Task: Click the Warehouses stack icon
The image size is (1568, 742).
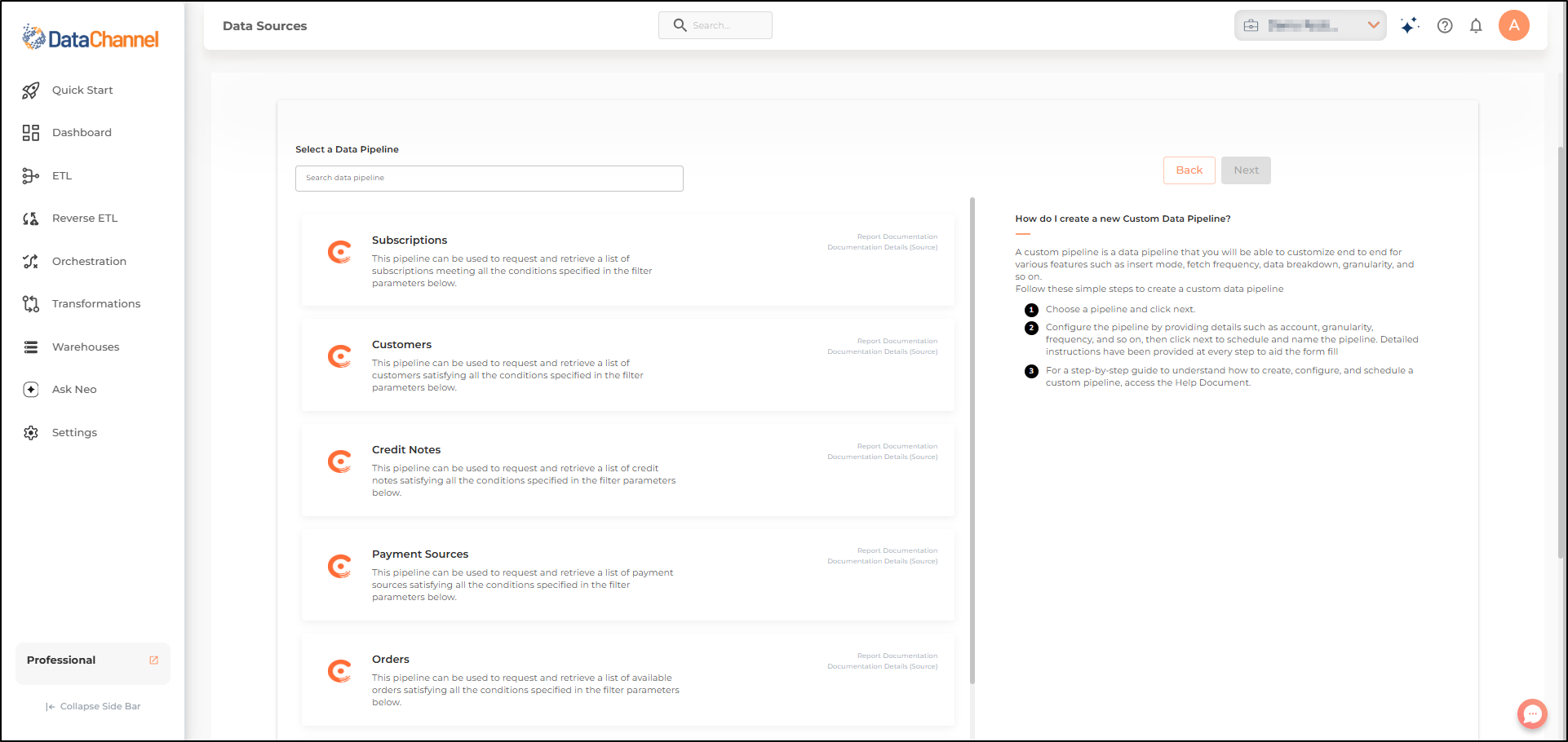Action: pyautogui.click(x=31, y=347)
